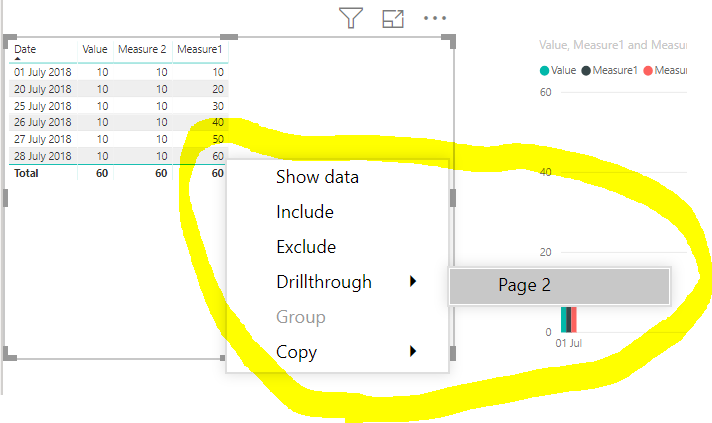Select the '20 July 2018' date cell

coord(42,89)
